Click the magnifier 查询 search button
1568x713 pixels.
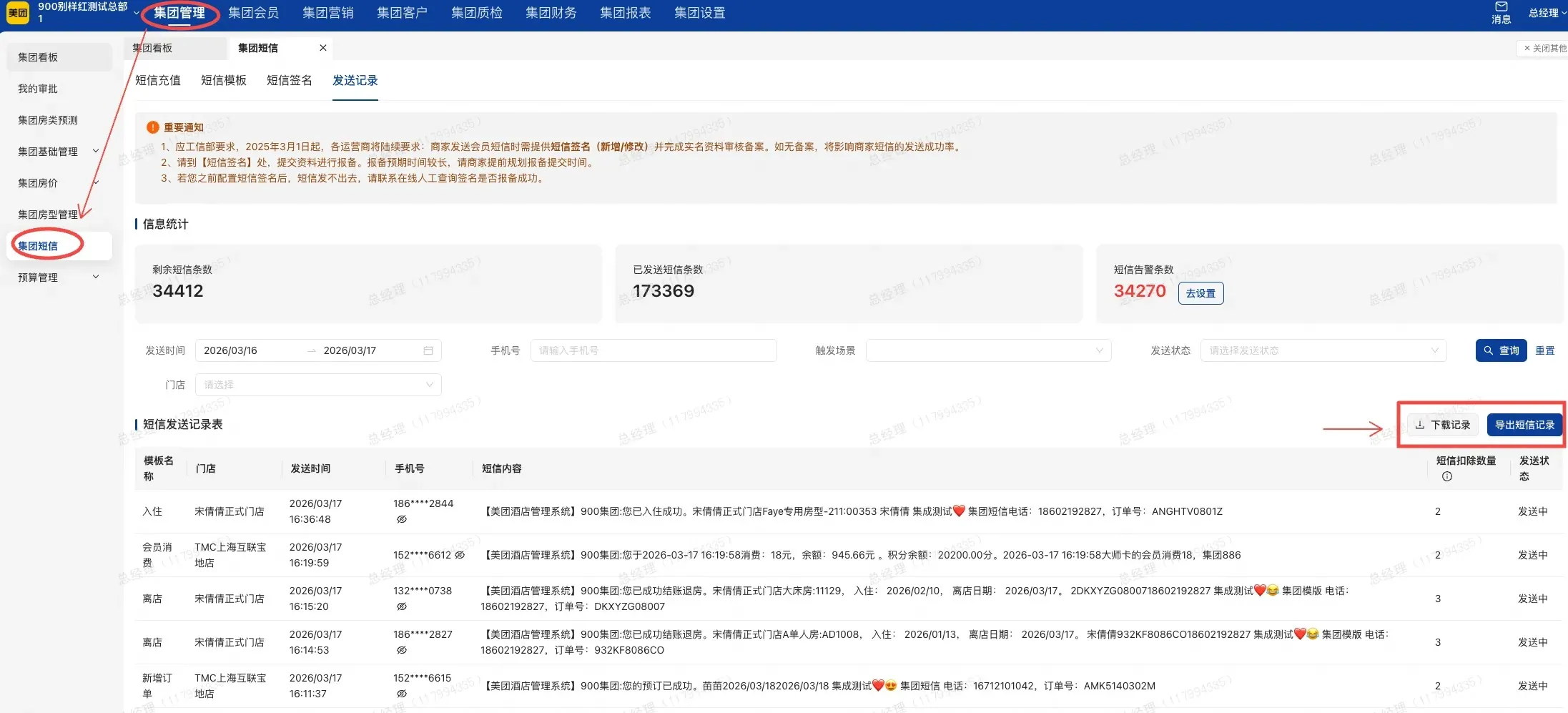pos(1501,350)
